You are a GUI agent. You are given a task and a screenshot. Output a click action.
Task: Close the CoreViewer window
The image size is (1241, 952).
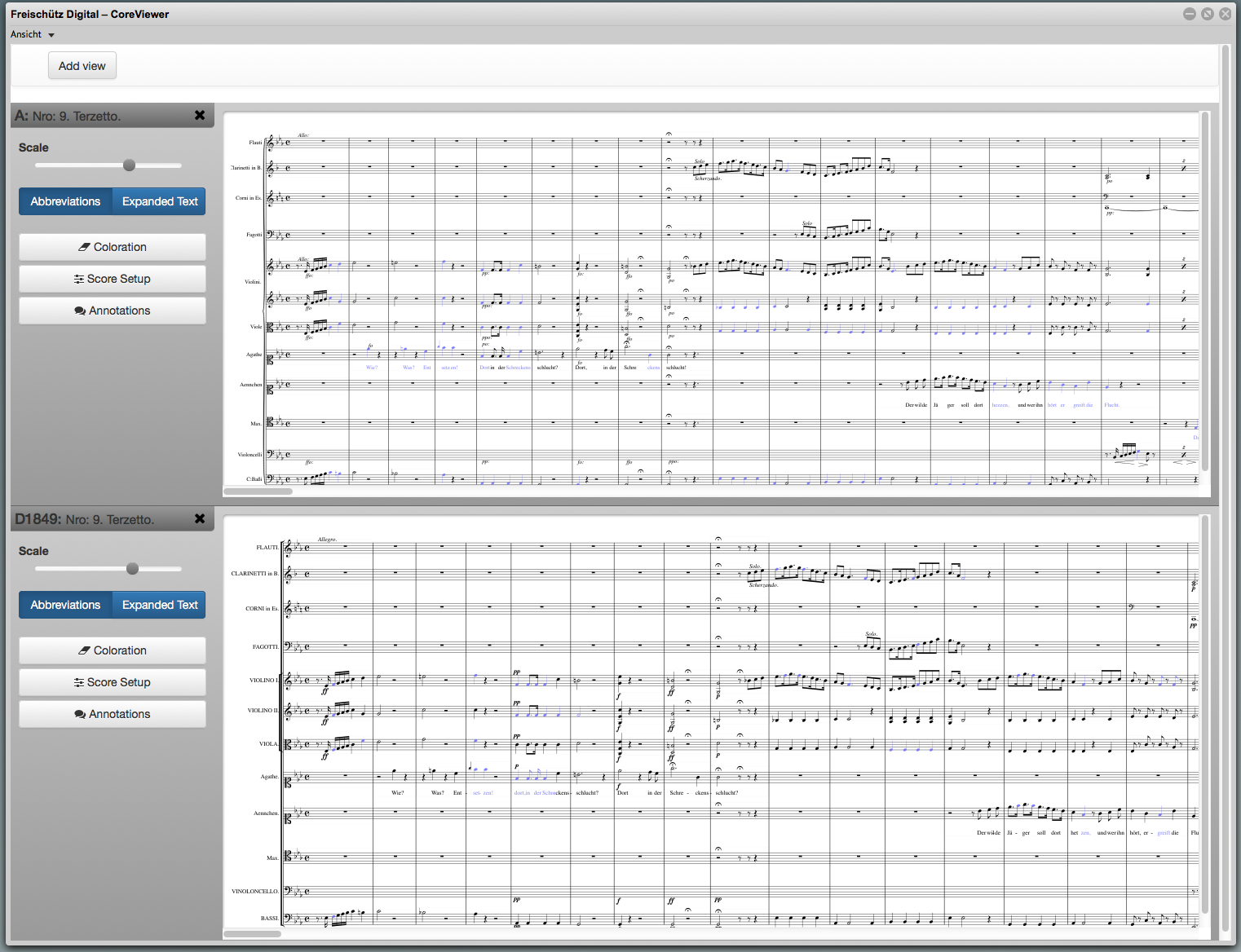point(1225,14)
